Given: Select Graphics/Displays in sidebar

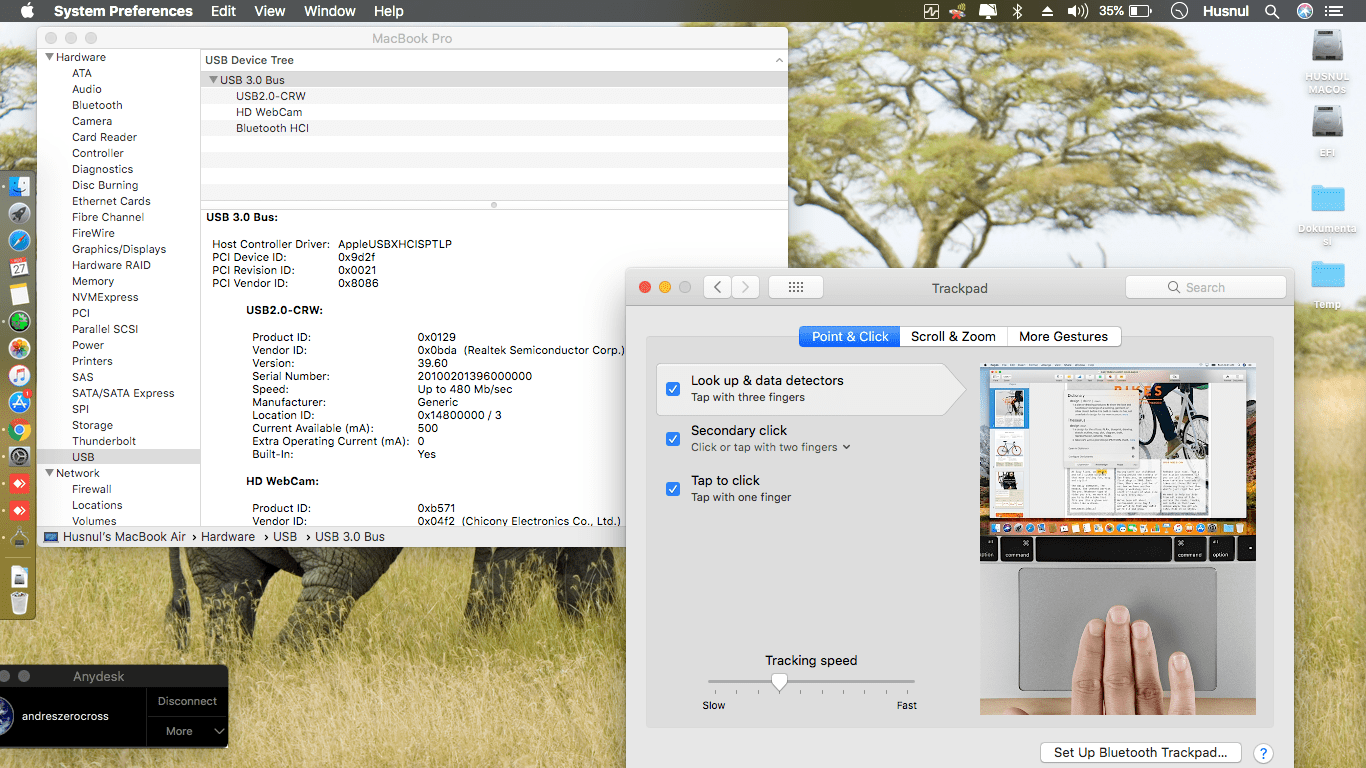Looking at the screenshot, I should [118, 249].
